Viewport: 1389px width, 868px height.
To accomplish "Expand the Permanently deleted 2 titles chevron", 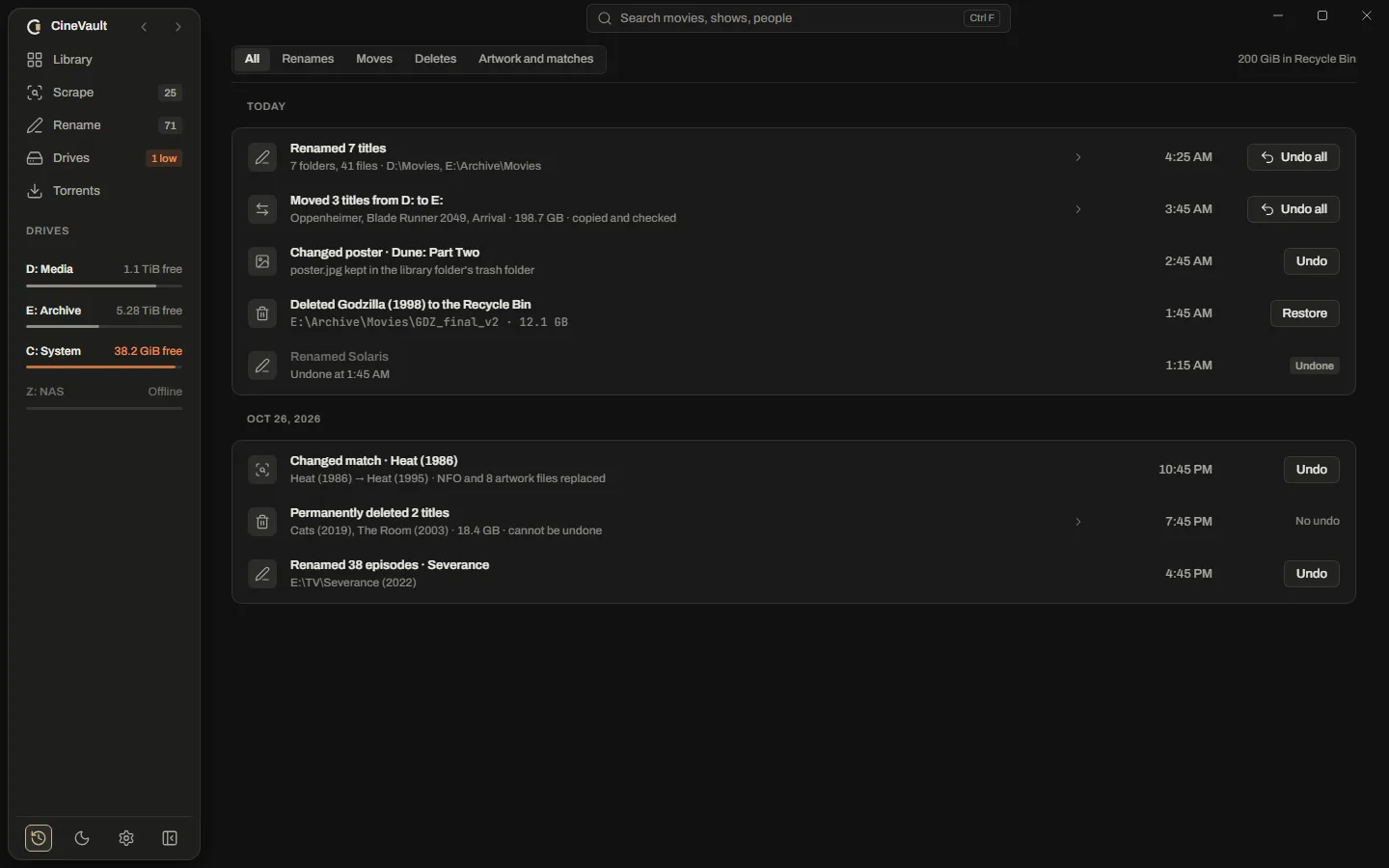I will point(1078,522).
